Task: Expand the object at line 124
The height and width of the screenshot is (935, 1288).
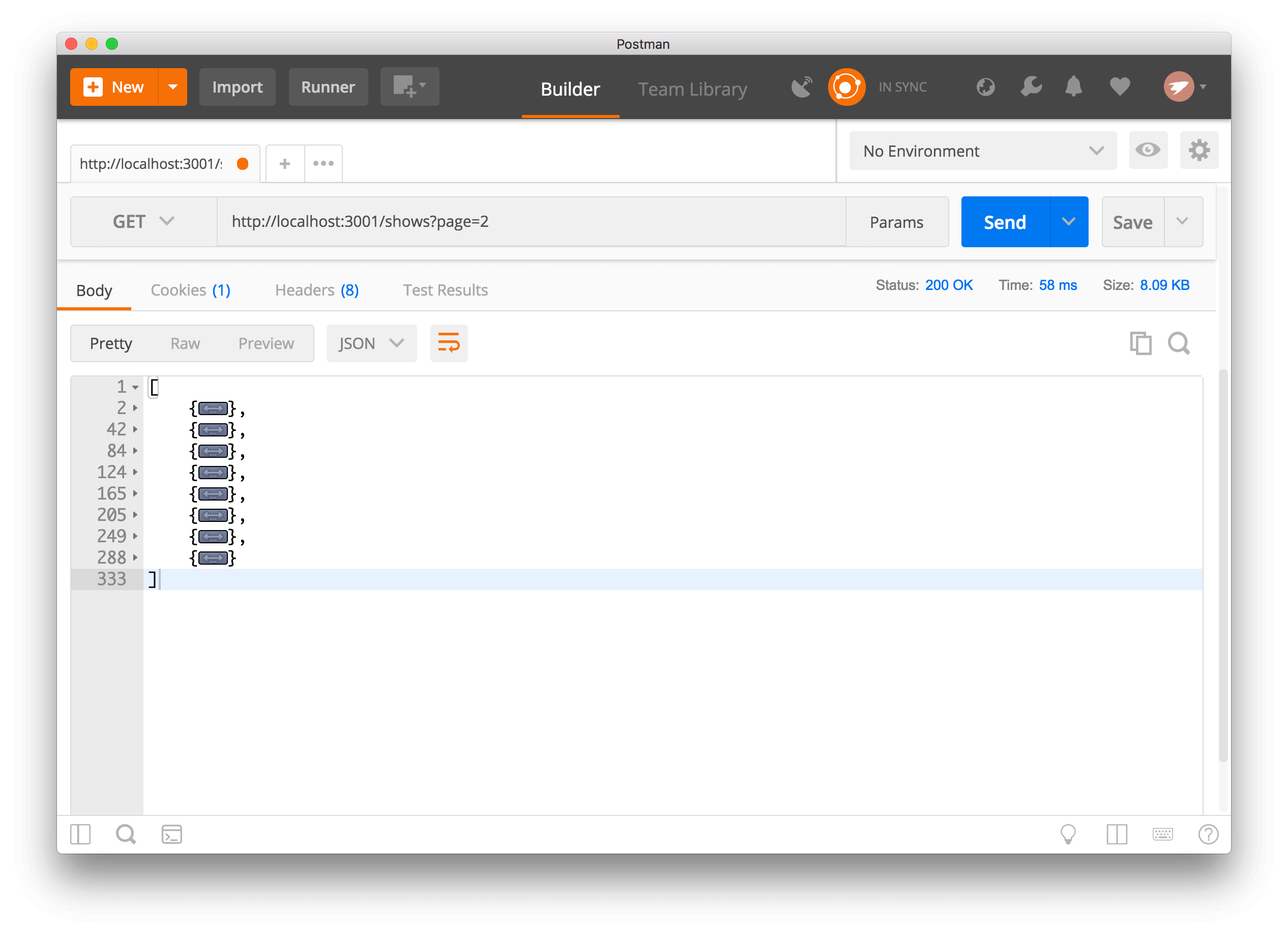Action: pos(135,473)
